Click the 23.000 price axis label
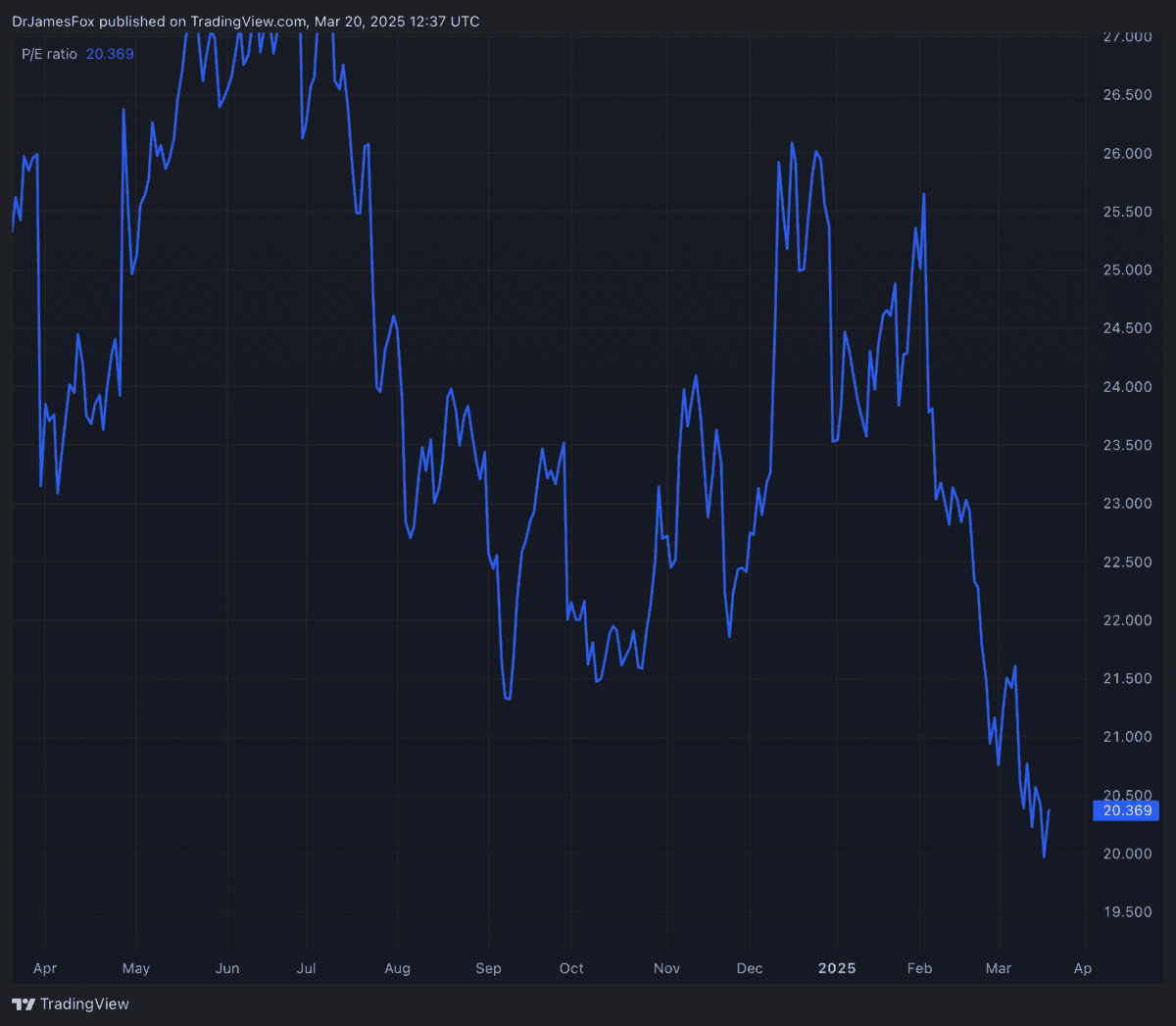1176x1026 pixels. (x=1127, y=504)
